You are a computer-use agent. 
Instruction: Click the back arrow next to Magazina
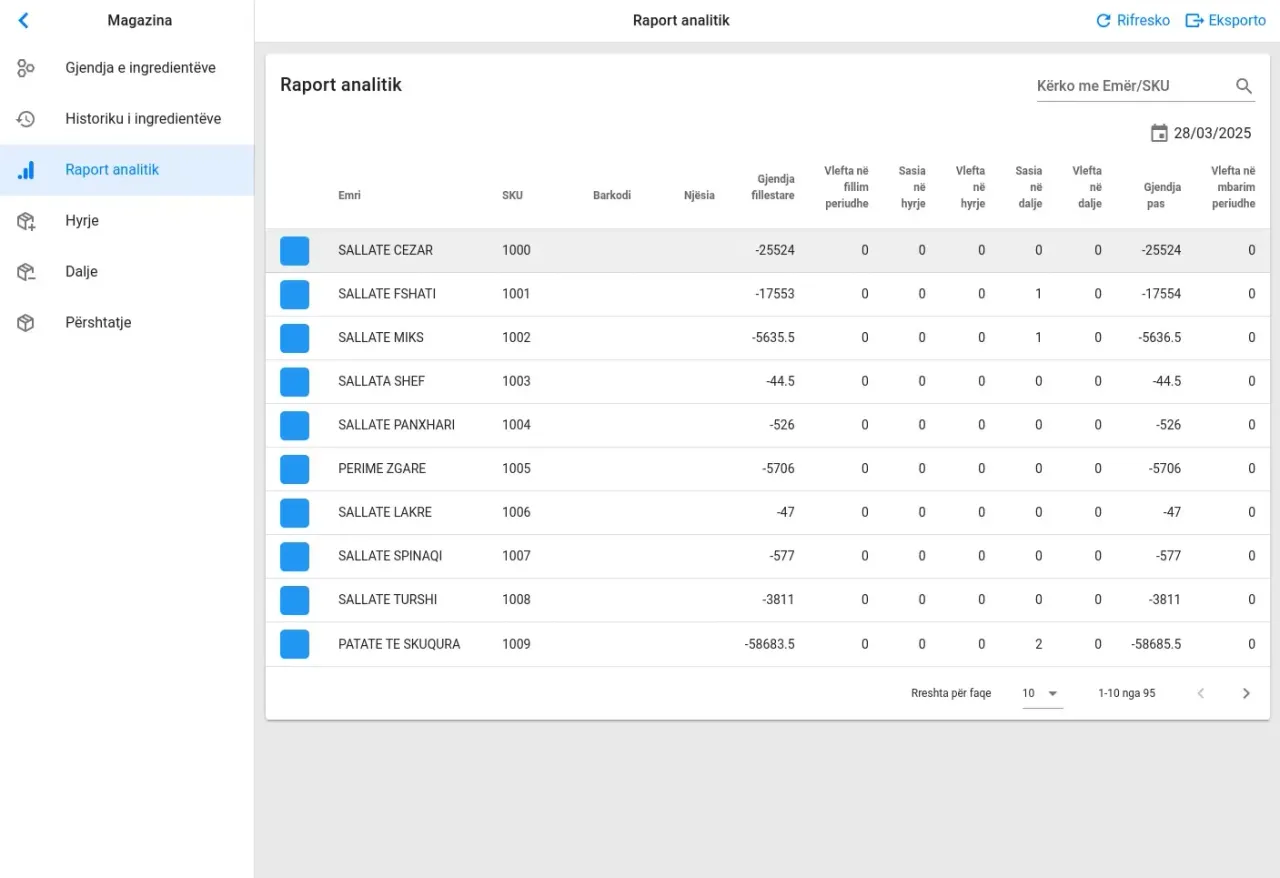pos(24,20)
